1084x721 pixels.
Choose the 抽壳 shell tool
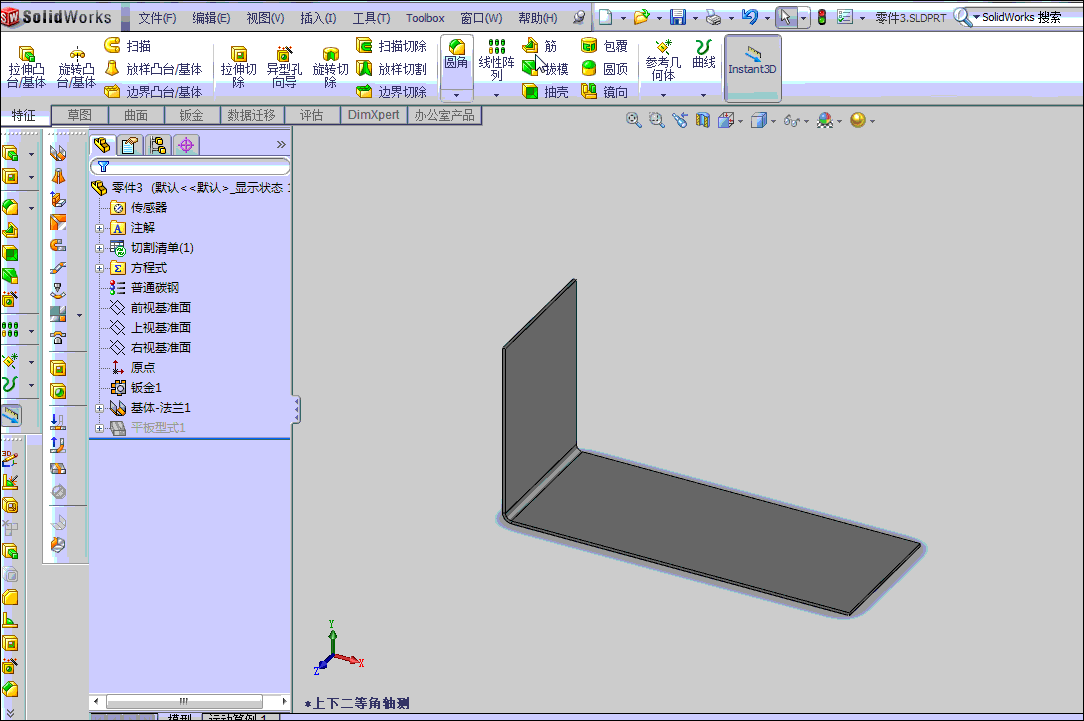(x=545, y=91)
